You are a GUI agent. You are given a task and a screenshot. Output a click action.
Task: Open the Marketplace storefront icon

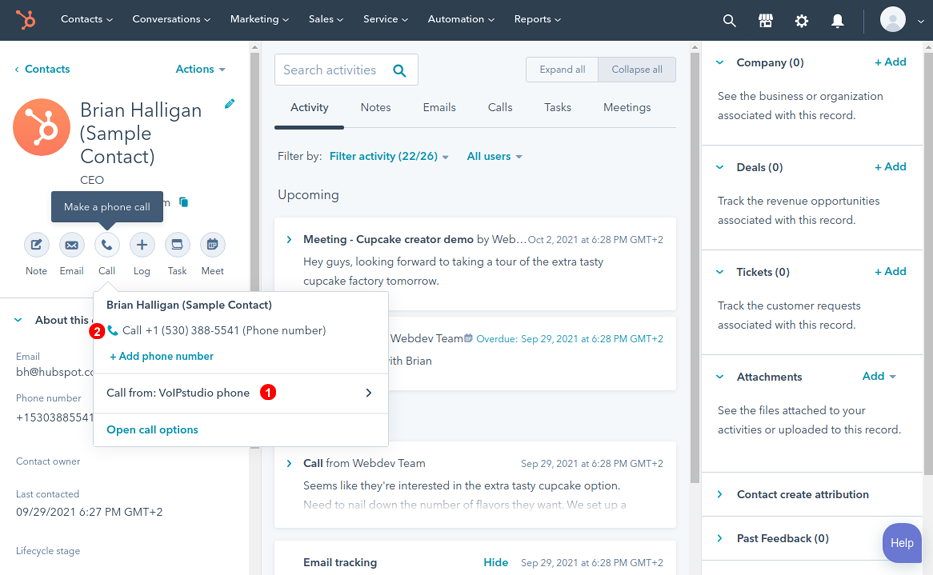tap(766, 21)
